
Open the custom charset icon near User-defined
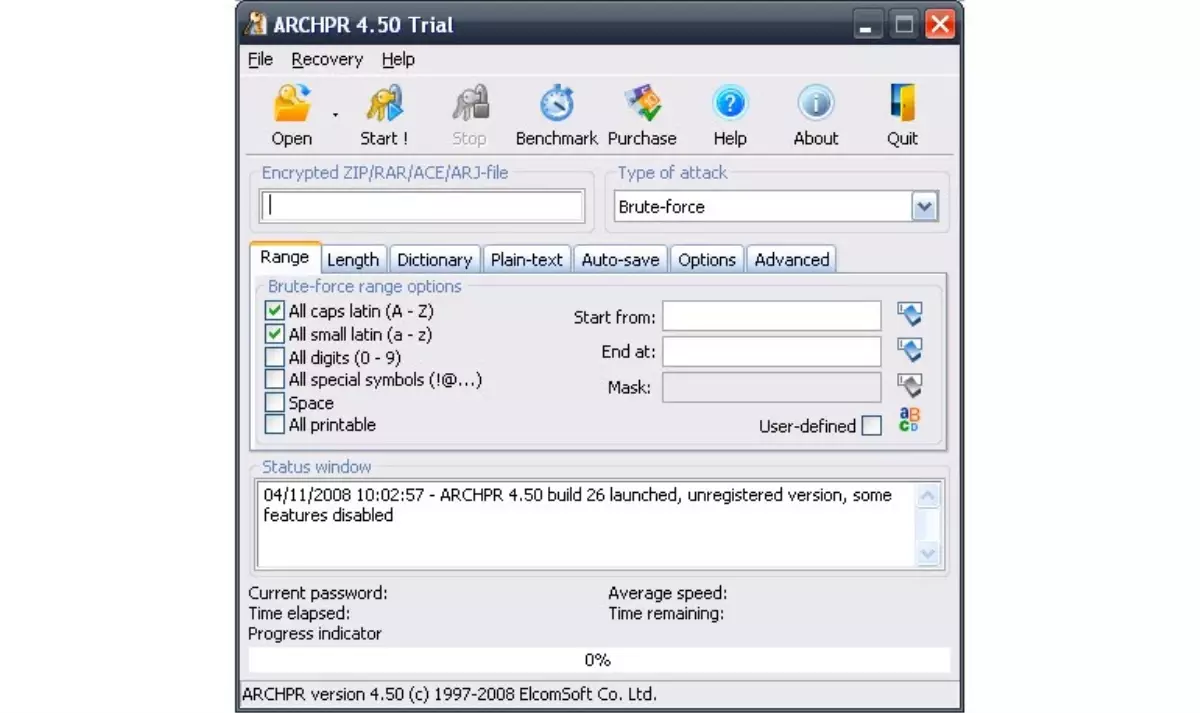[x=909, y=420]
